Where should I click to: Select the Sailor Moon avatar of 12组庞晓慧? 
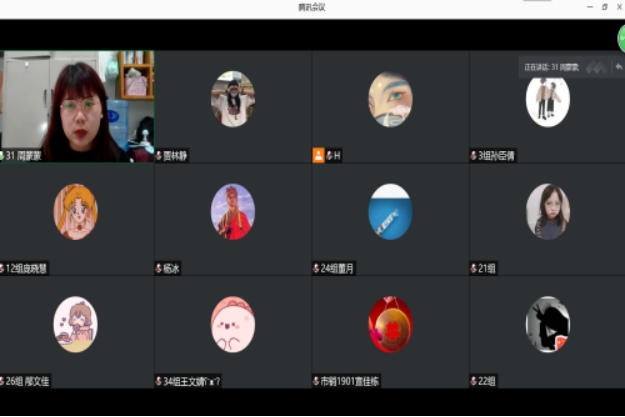(75, 211)
